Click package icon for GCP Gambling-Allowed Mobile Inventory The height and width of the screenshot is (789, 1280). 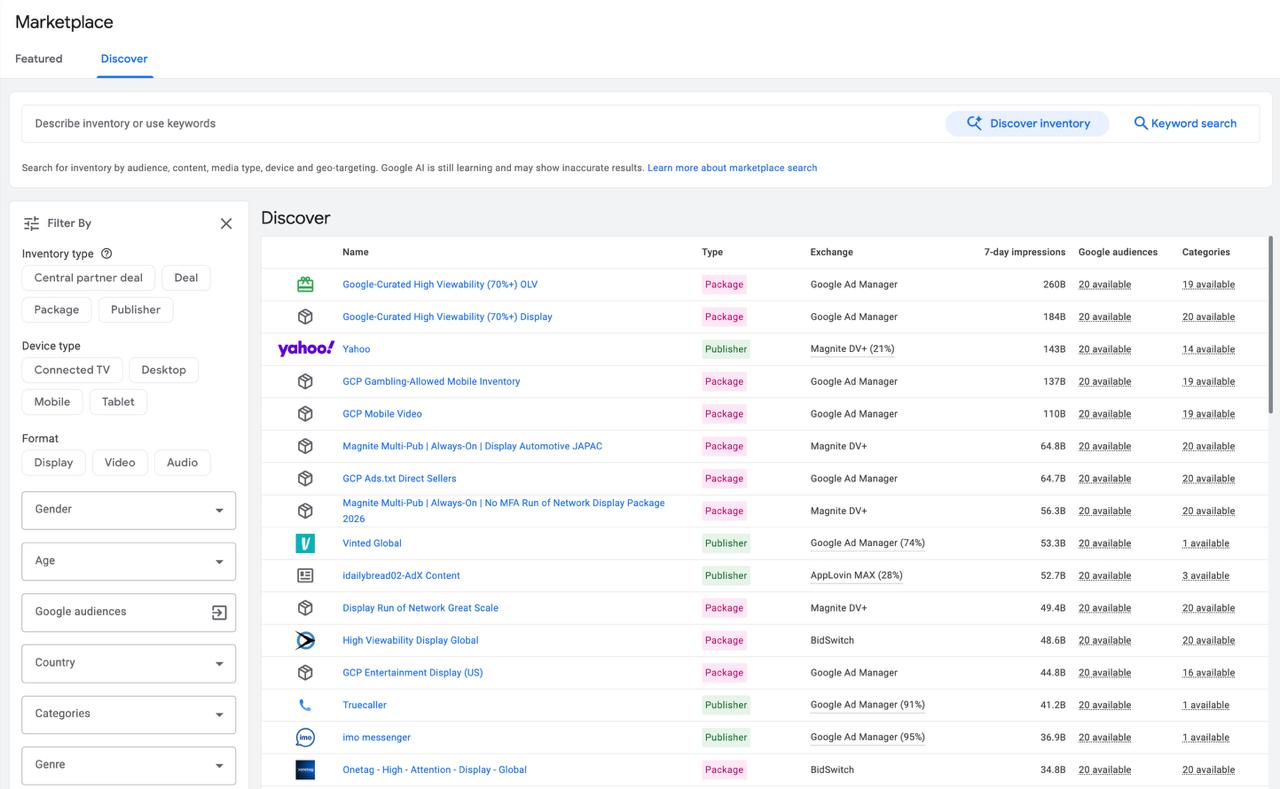point(306,381)
